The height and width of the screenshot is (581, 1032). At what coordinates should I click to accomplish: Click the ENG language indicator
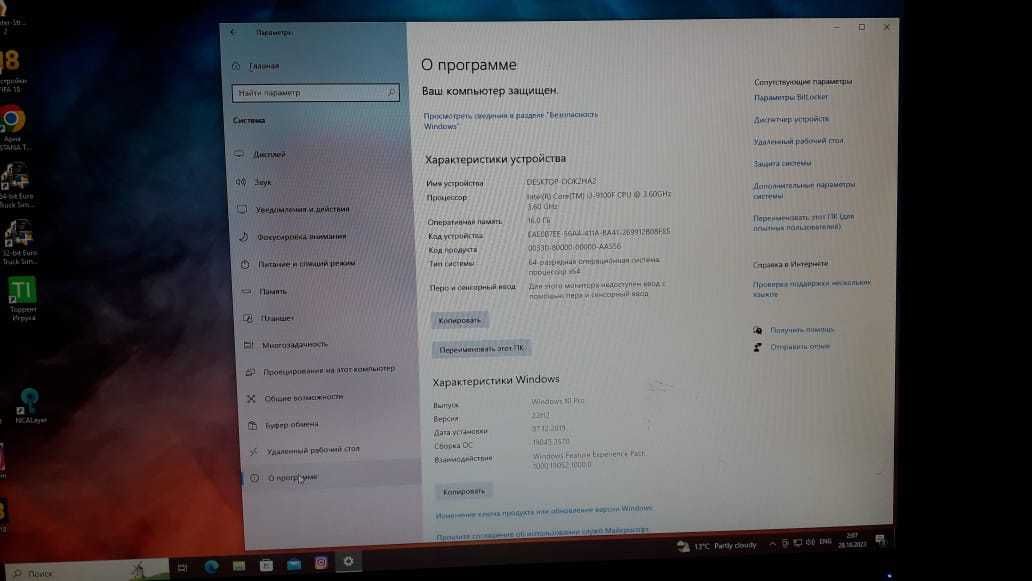pyautogui.click(x=825, y=542)
